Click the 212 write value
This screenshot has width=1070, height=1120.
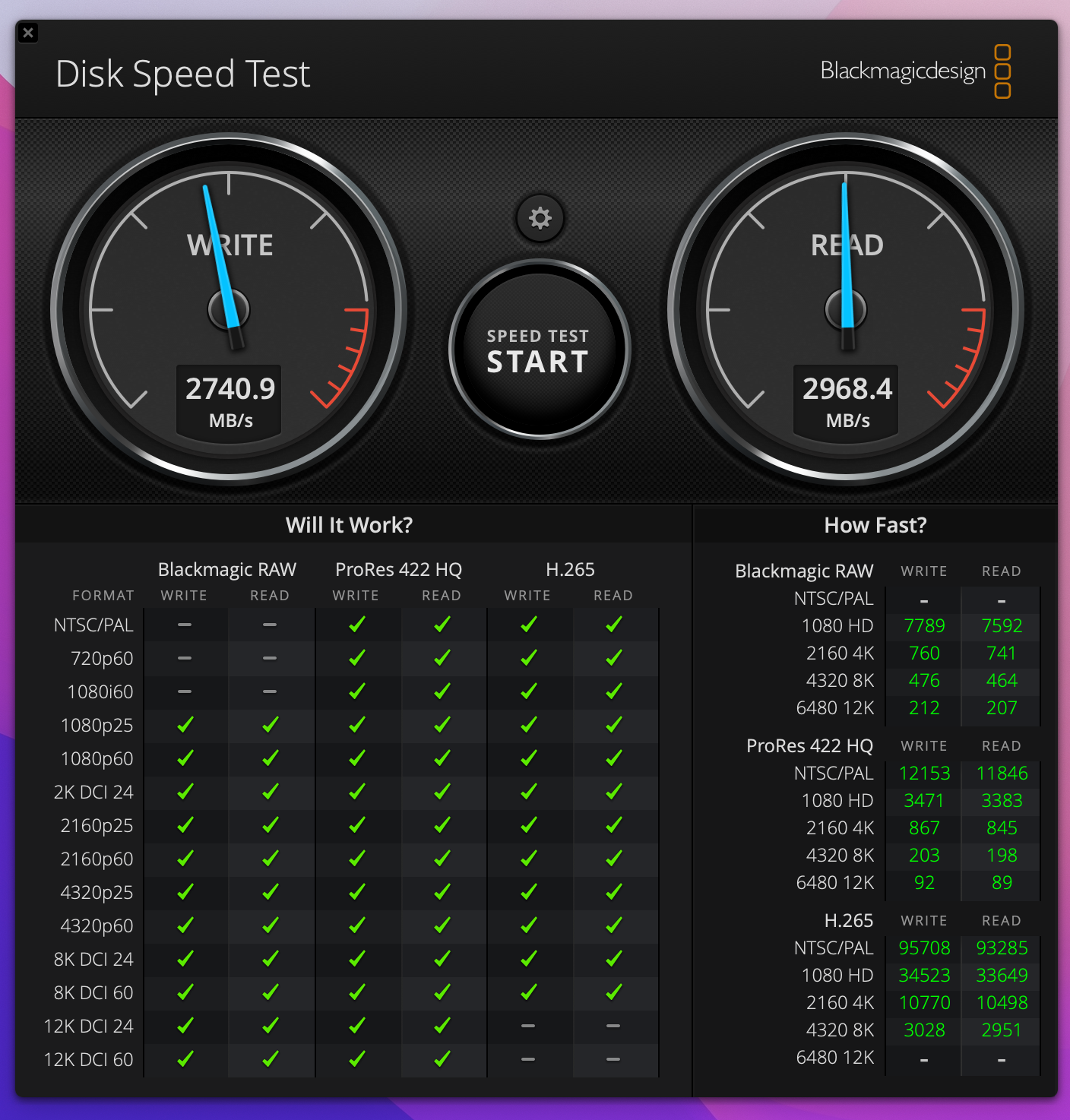pos(925,708)
